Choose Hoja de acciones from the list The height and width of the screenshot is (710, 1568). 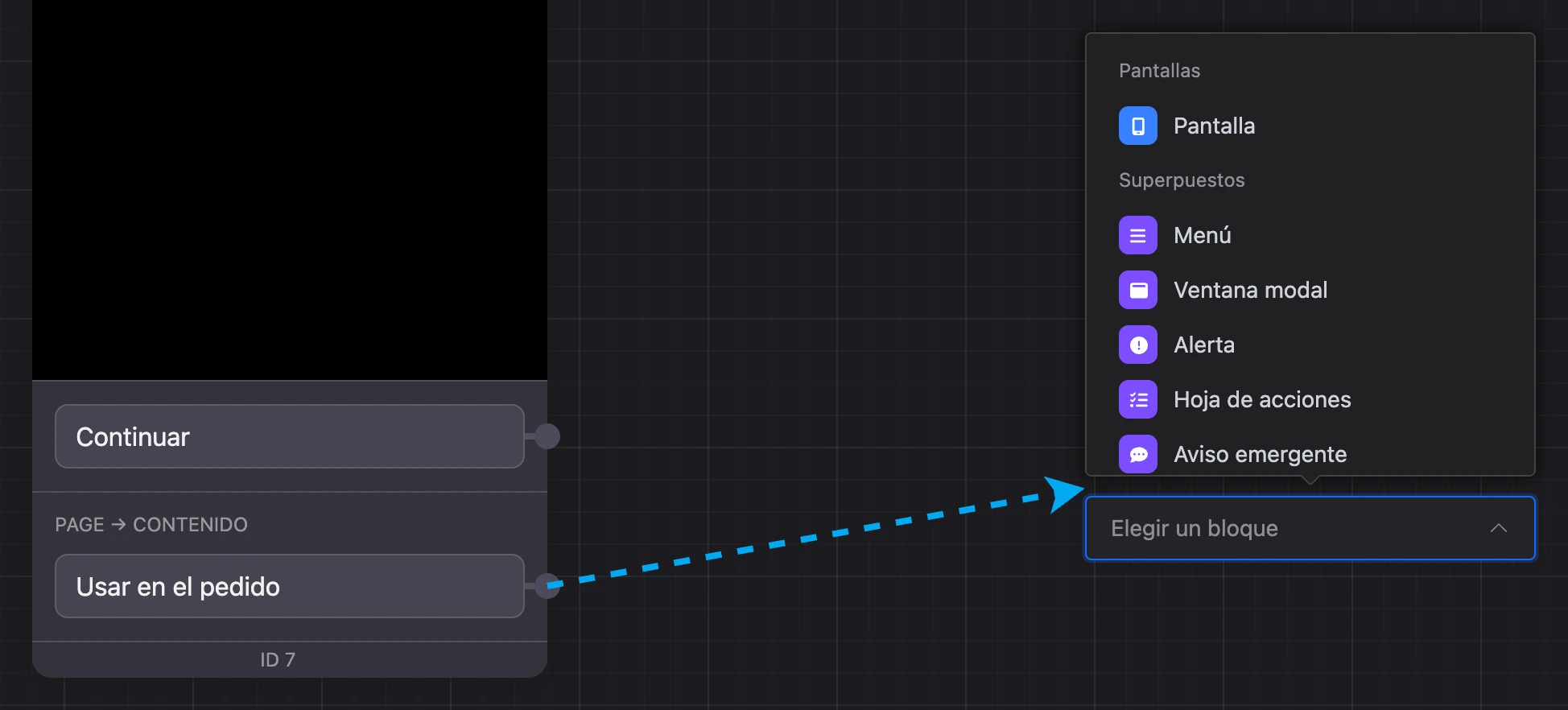[x=1310, y=399]
